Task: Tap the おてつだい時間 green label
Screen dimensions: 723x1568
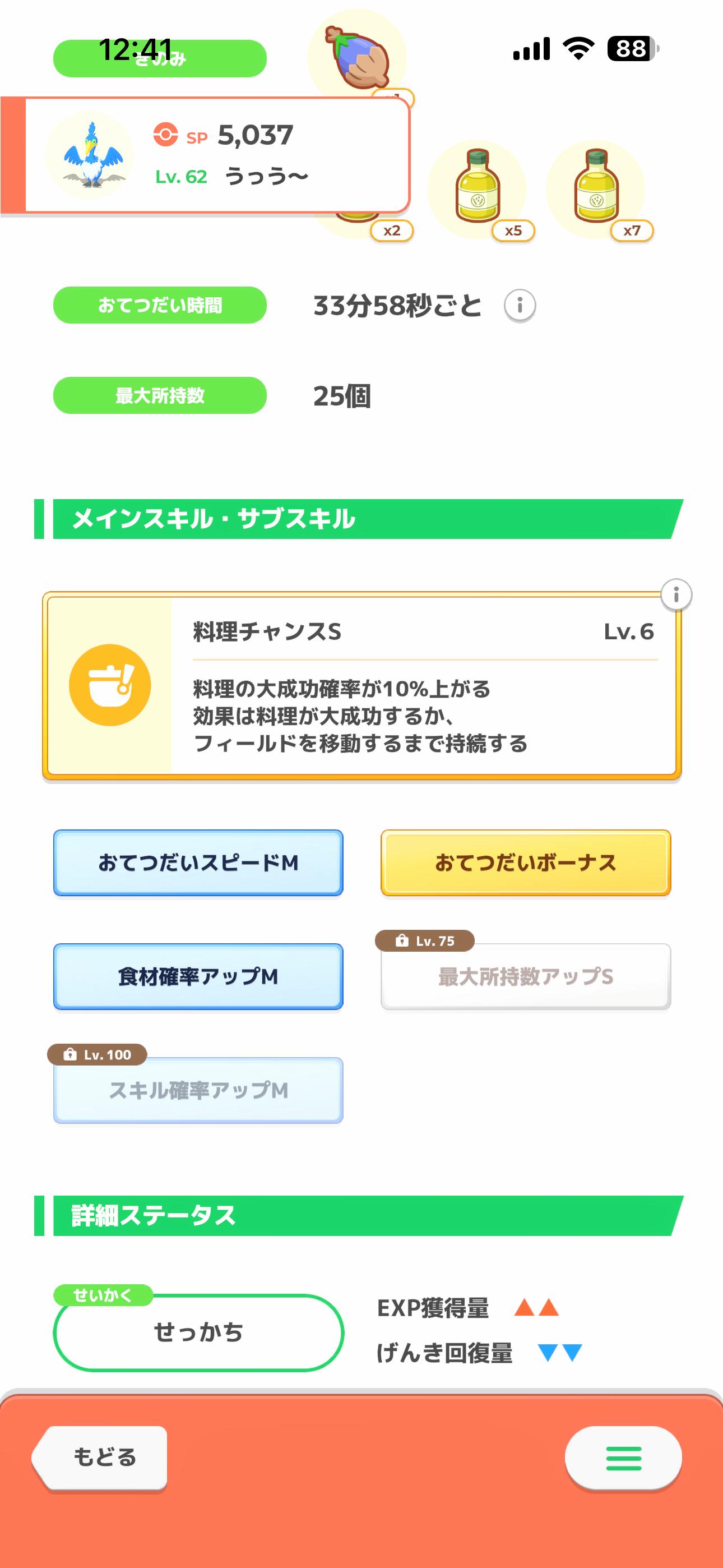Action: tap(160, 305)
